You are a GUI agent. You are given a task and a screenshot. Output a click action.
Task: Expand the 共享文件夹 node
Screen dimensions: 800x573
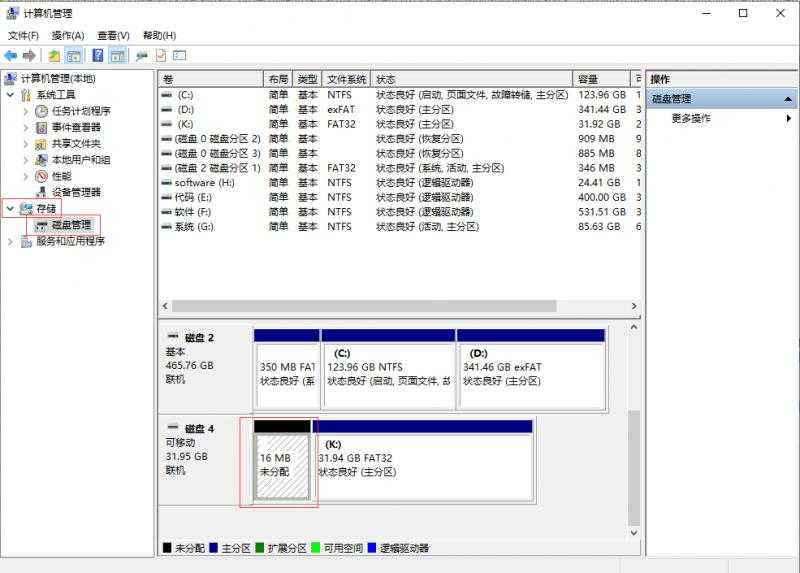click(x=26, y=144)
